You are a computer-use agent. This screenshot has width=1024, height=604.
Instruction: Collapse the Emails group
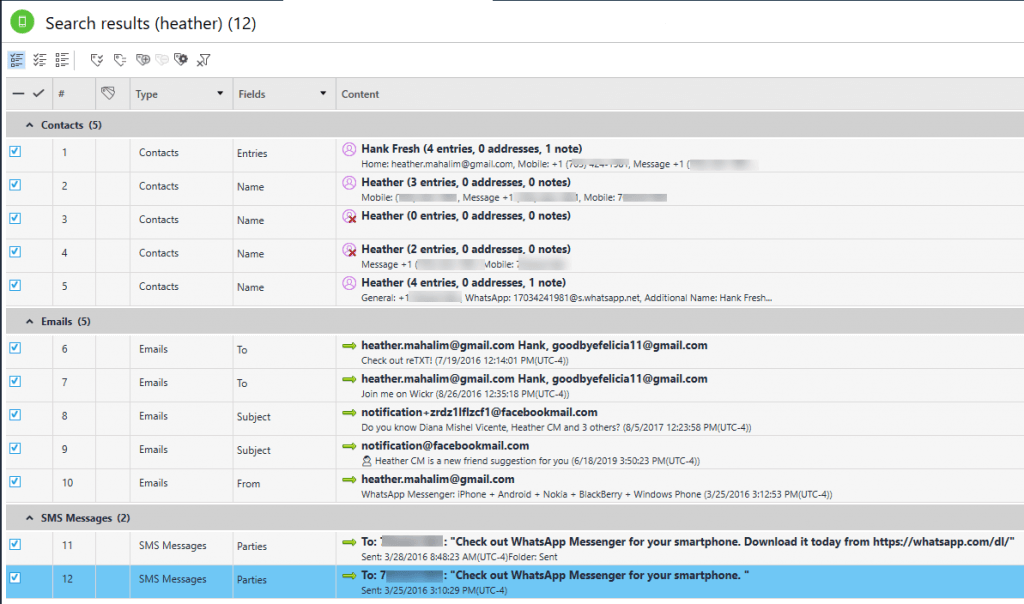click(29, 321)
